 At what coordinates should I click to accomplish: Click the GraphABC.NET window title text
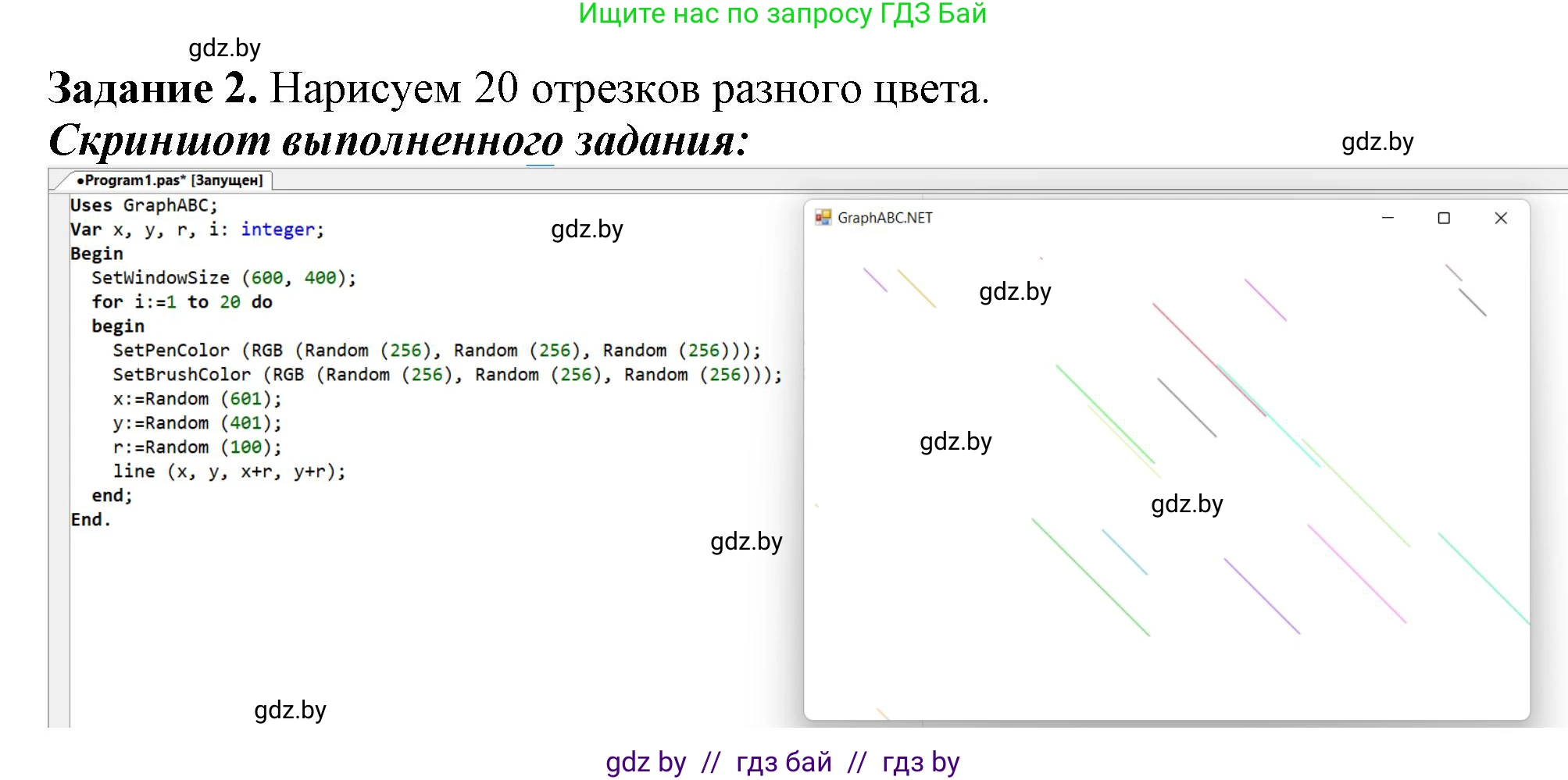click(885, 218)
